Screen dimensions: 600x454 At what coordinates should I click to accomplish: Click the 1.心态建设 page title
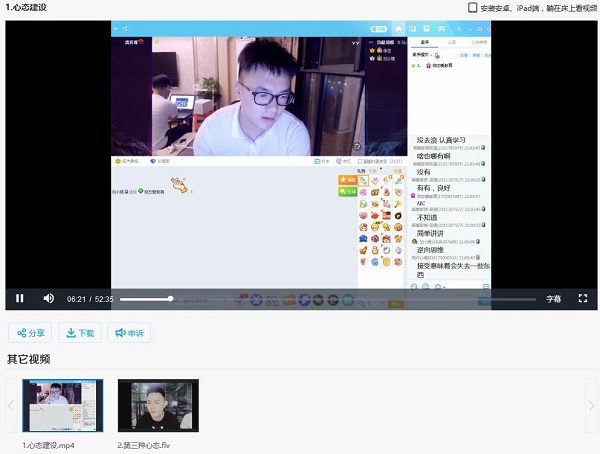(26, 7)
